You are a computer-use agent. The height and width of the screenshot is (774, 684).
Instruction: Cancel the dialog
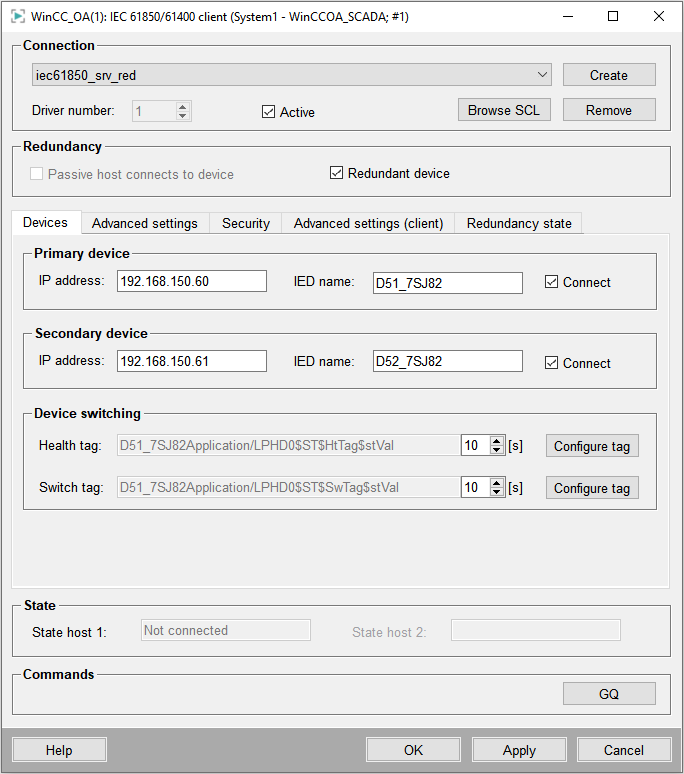(624, 750)
